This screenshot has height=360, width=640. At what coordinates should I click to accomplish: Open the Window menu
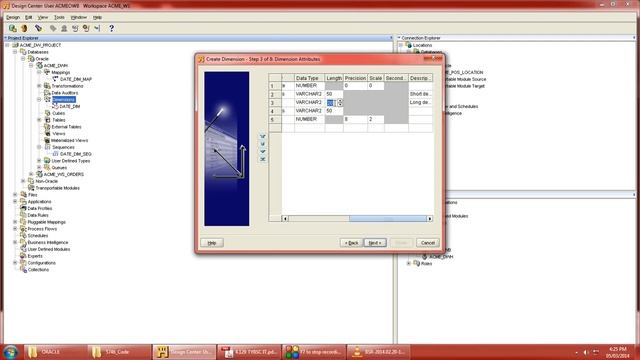tap(79, 18)
